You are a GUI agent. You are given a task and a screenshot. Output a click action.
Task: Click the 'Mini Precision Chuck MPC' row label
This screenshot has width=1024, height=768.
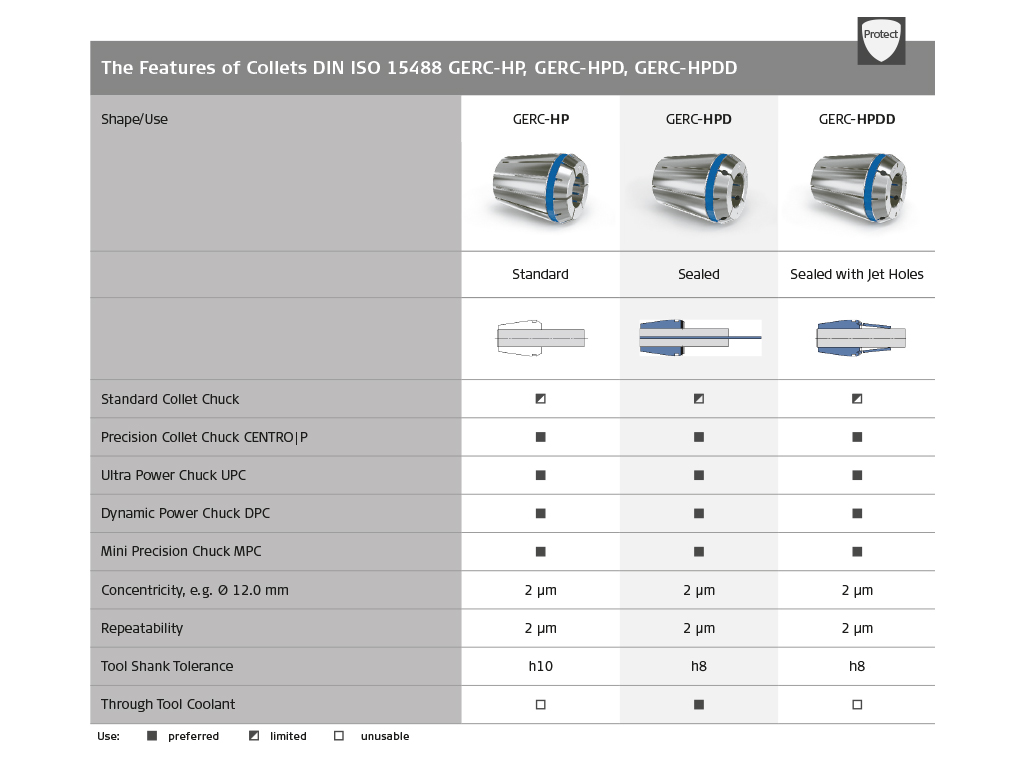pos(181,551)
